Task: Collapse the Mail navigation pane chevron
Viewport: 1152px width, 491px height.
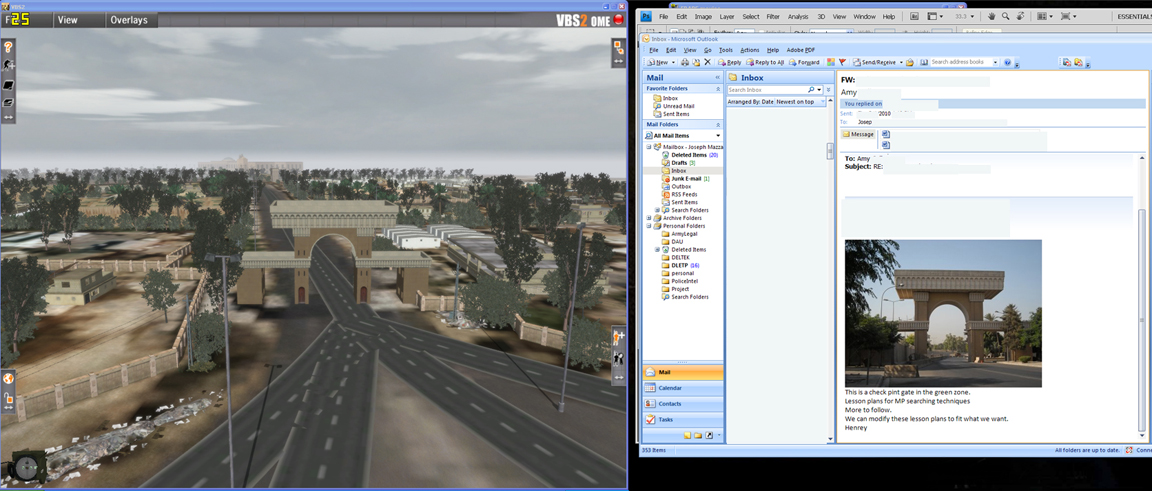Action: point(717,77)
